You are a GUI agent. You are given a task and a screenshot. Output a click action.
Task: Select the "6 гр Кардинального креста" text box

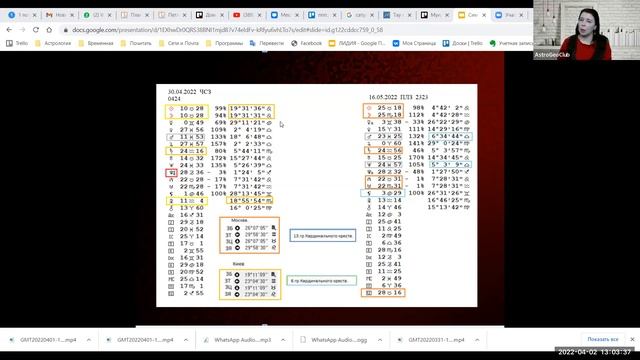tap(322, 281)
